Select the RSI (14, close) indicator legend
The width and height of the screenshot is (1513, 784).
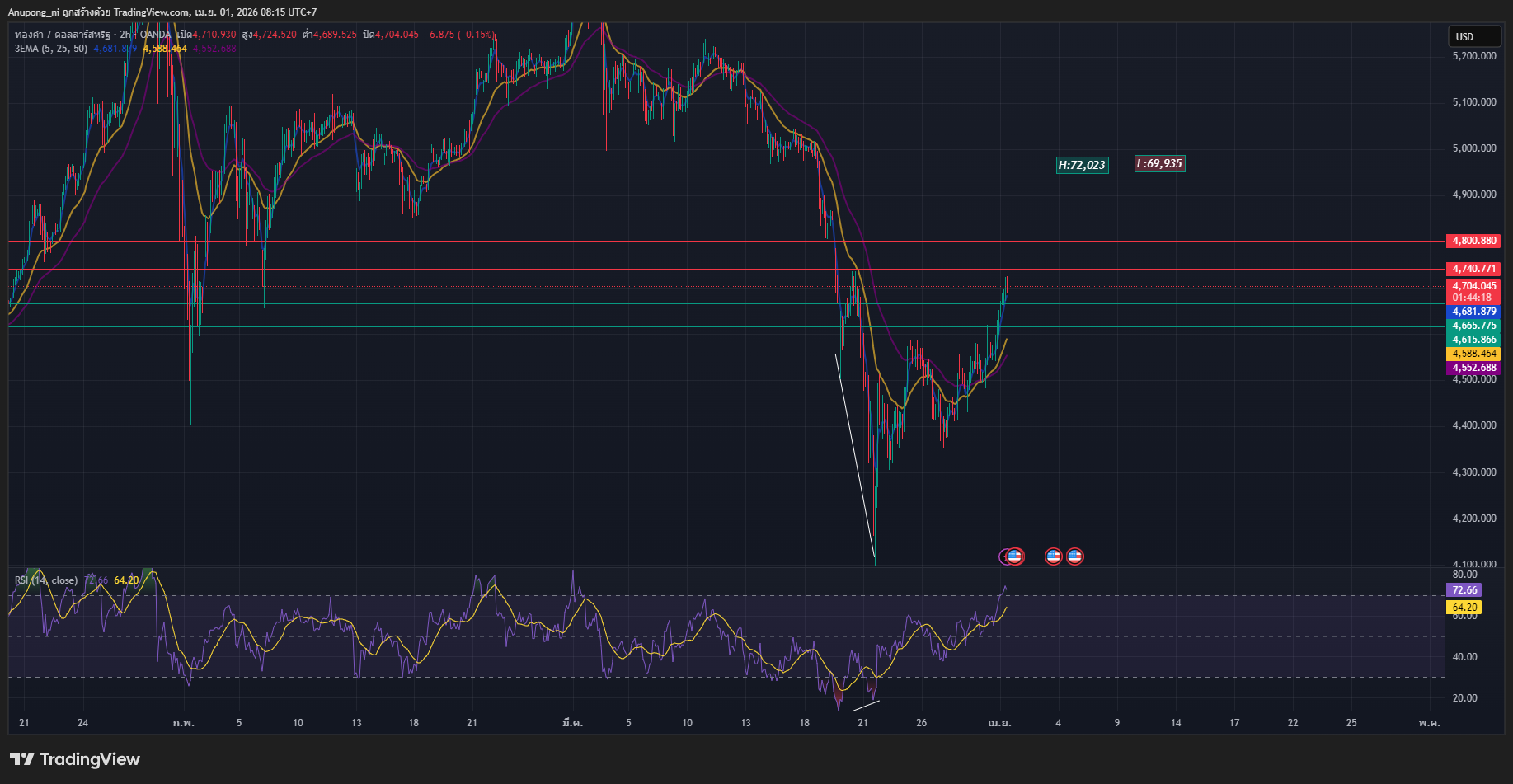point(46,580)
